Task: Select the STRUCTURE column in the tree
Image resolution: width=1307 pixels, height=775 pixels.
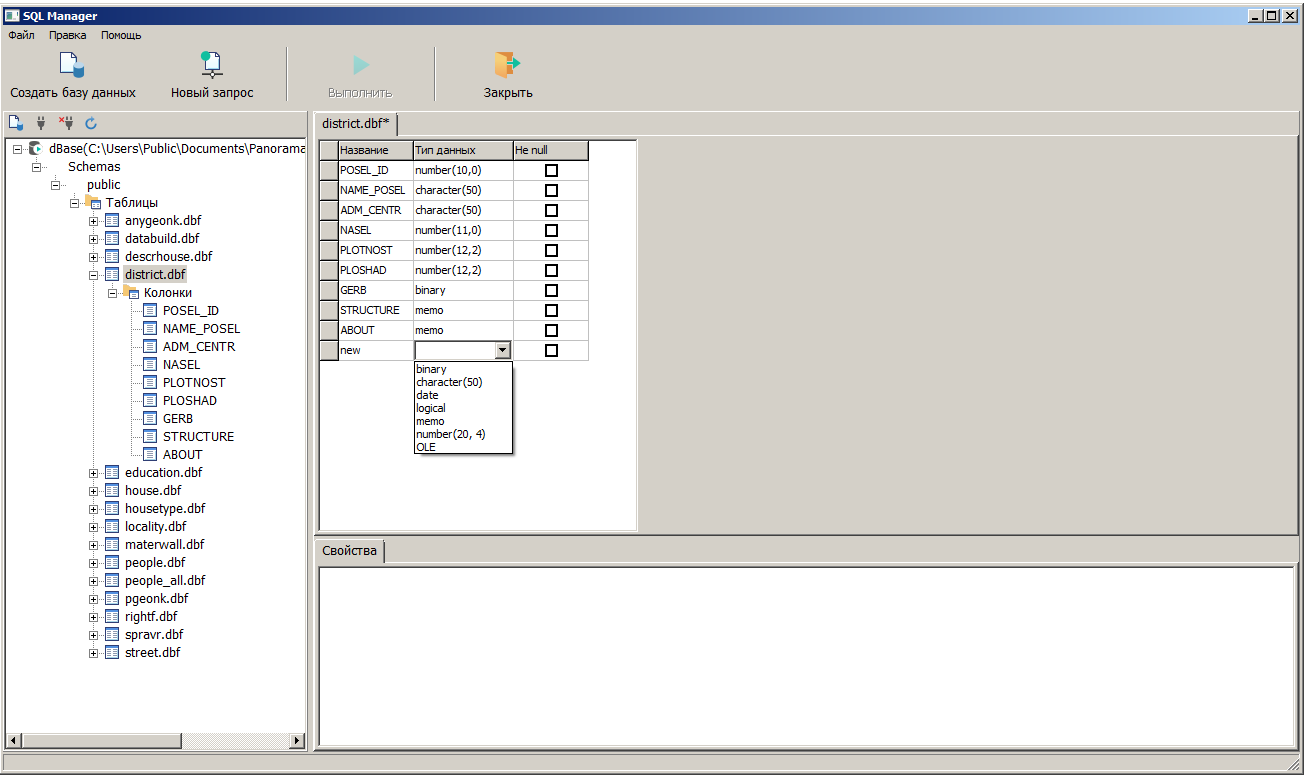Action: tap(198, 437)
